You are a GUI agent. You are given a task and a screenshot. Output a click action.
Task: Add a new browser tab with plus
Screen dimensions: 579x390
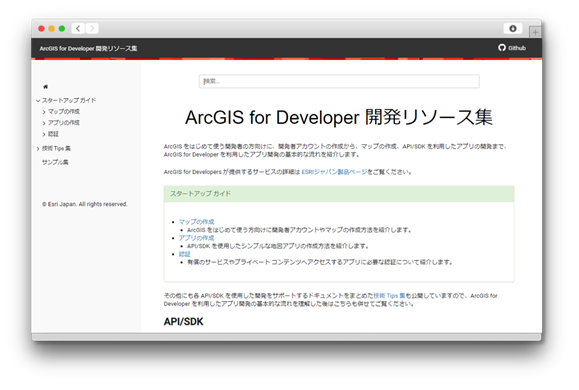coord(535,32)
